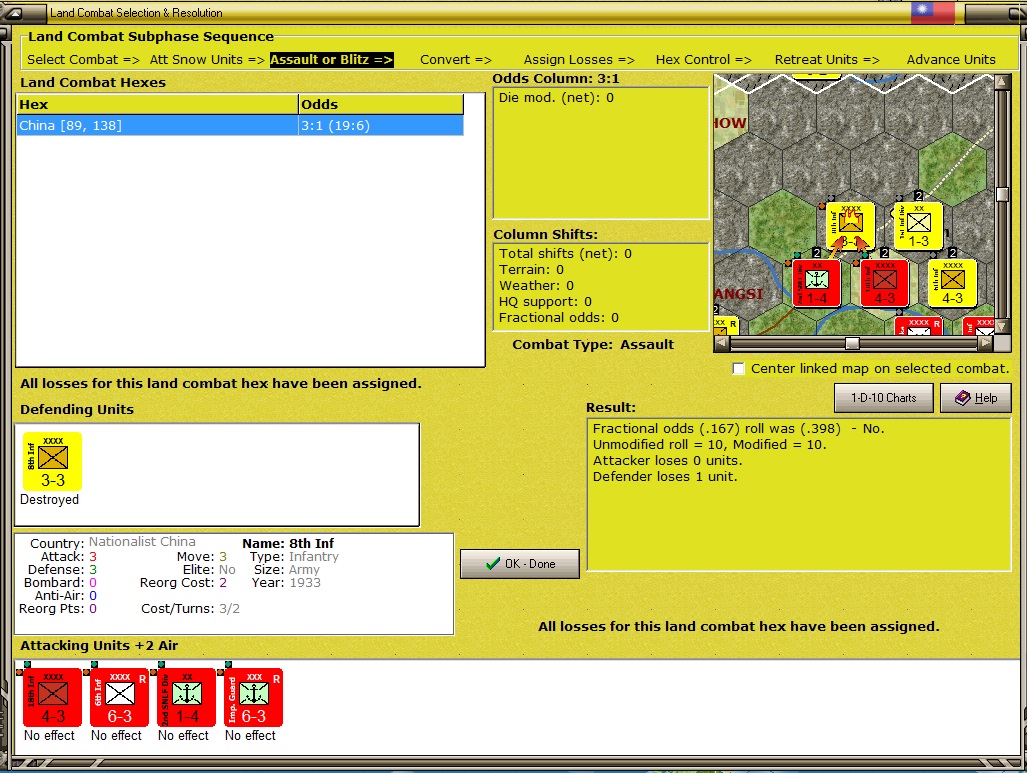The image size is (1027, 773).
Task: Click the red 1-4 marine counter on the map
Action: point(816,283)
